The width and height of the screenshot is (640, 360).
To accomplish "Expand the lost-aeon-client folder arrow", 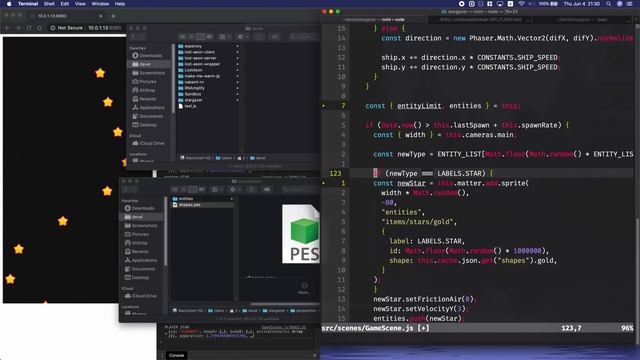I will click(237, 52).
